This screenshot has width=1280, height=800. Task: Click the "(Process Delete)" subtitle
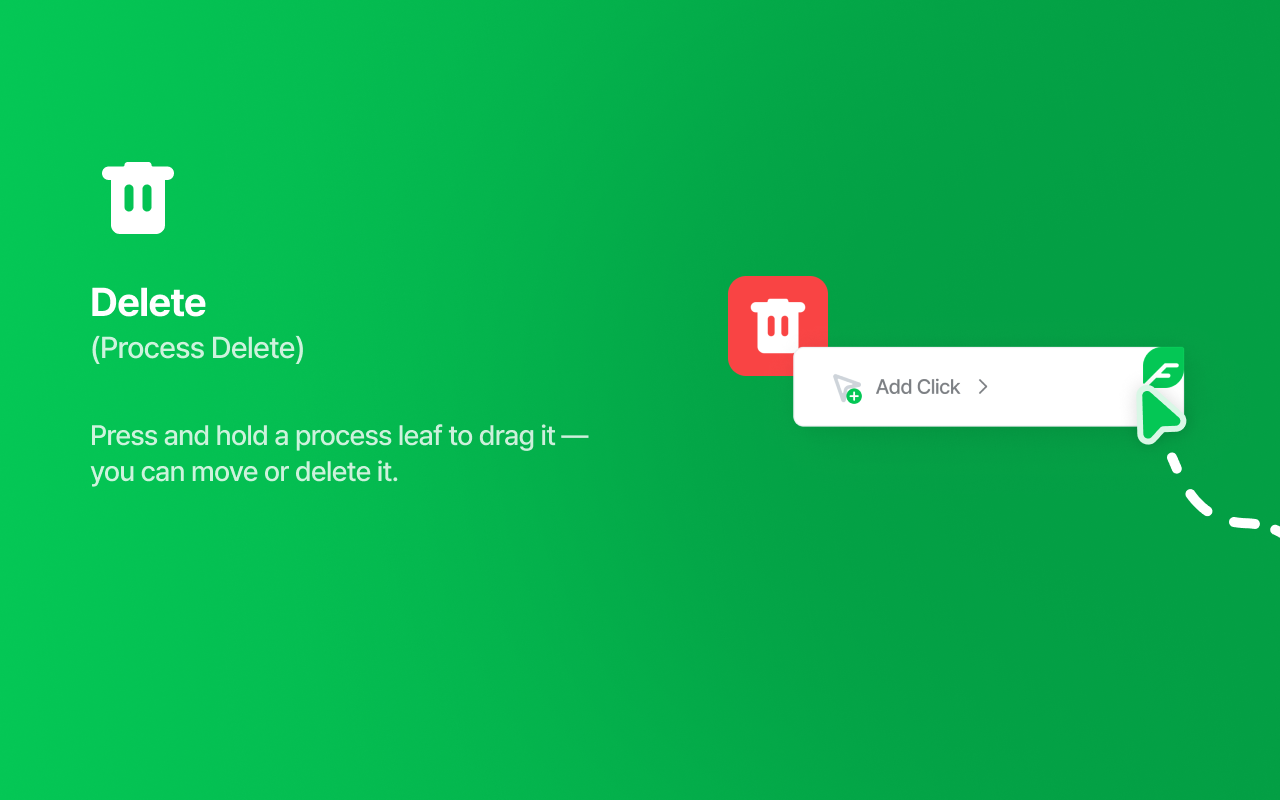(197, 348)
